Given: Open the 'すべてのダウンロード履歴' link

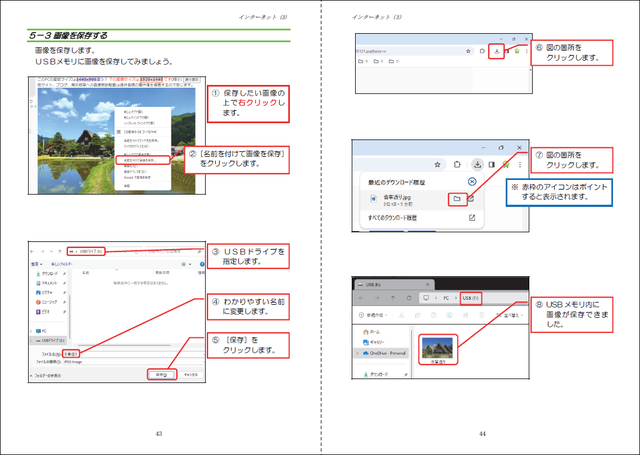Looking at the screenshot, I should 392,218.
